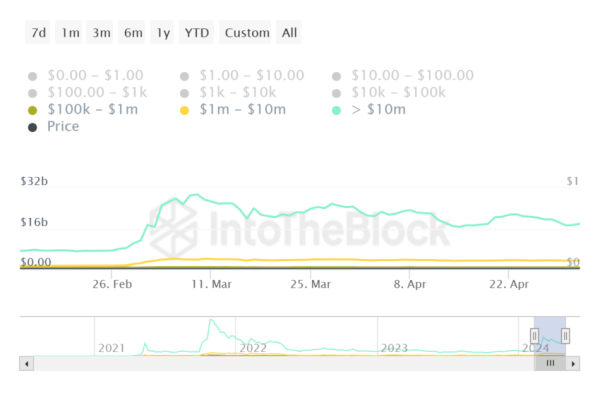This screenshot has width=600, height=400.
Task: Set chart range to 6m
Action: point(133,33)
